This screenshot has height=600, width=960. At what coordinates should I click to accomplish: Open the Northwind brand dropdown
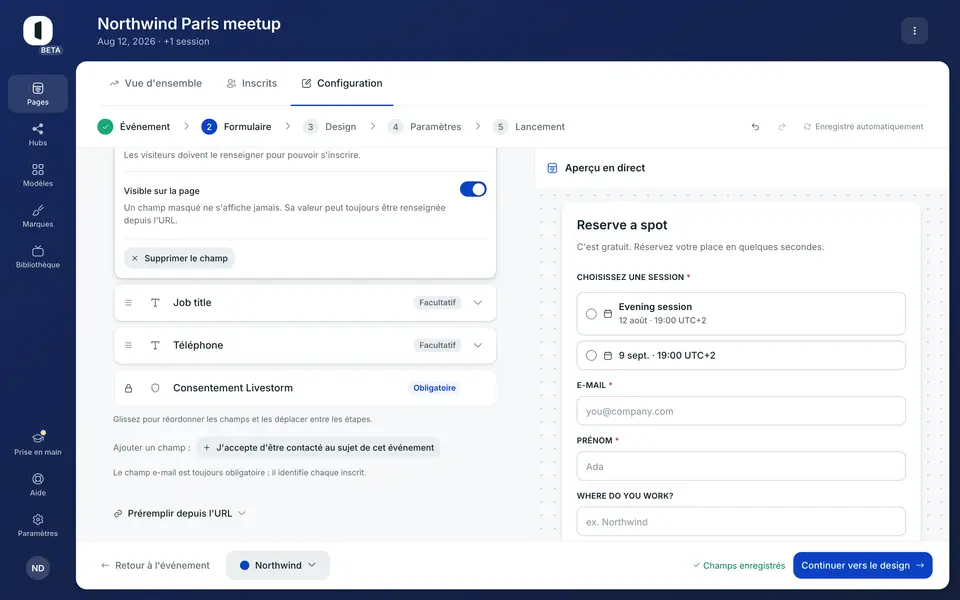click(278, 565)
